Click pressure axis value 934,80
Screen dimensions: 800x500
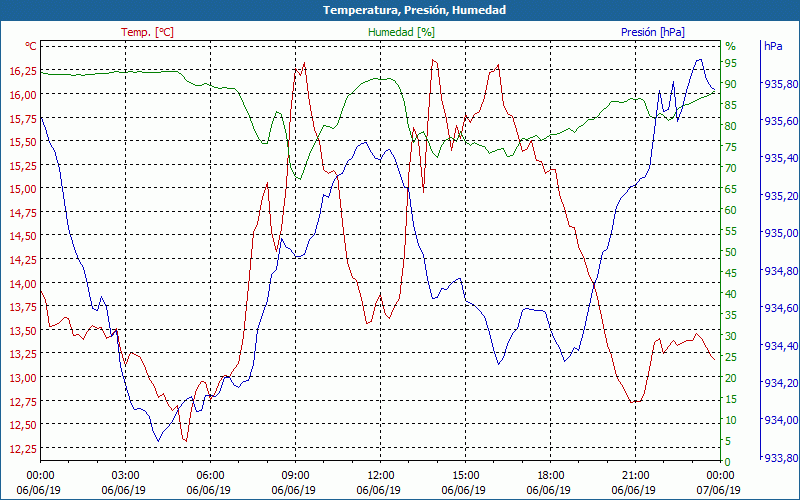coord(781,271)
